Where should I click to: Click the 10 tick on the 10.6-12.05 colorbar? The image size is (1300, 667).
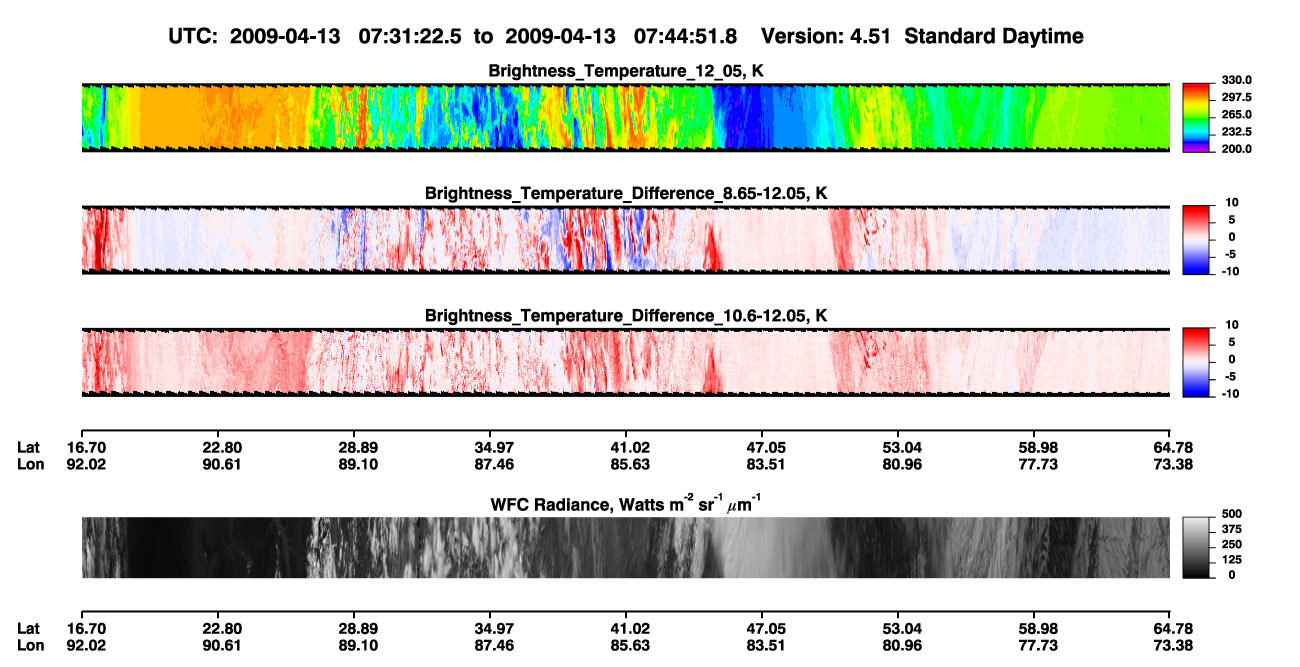(1233, 325)
